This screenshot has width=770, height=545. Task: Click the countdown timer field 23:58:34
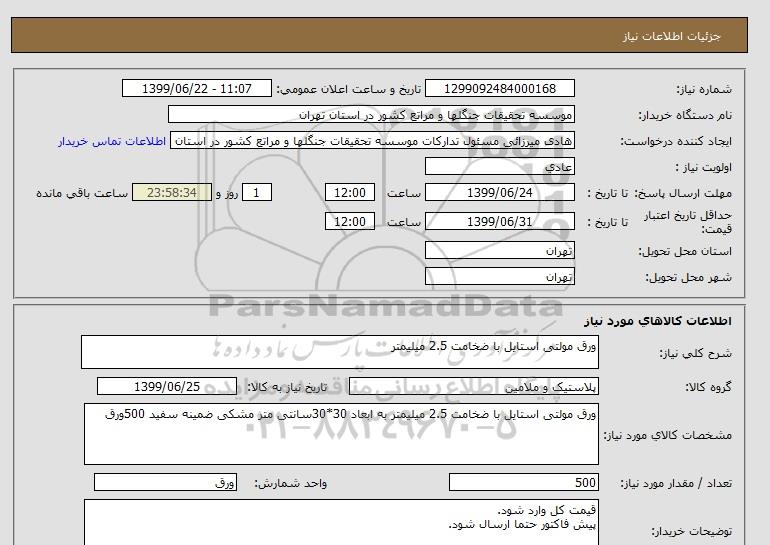172,192
